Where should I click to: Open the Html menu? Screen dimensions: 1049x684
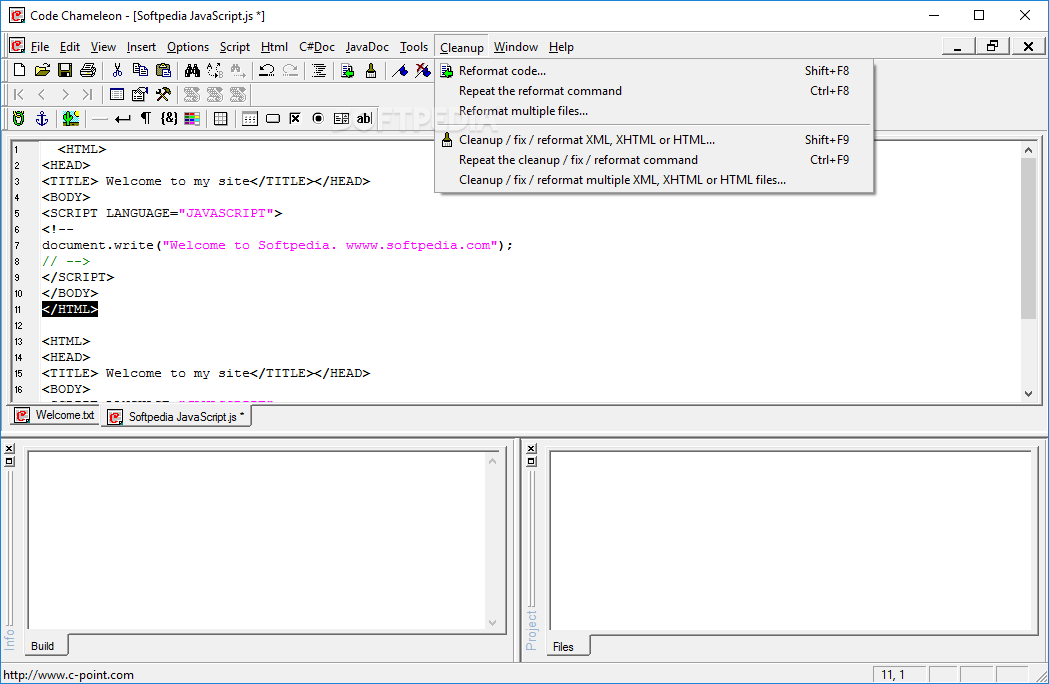point(274,47)
